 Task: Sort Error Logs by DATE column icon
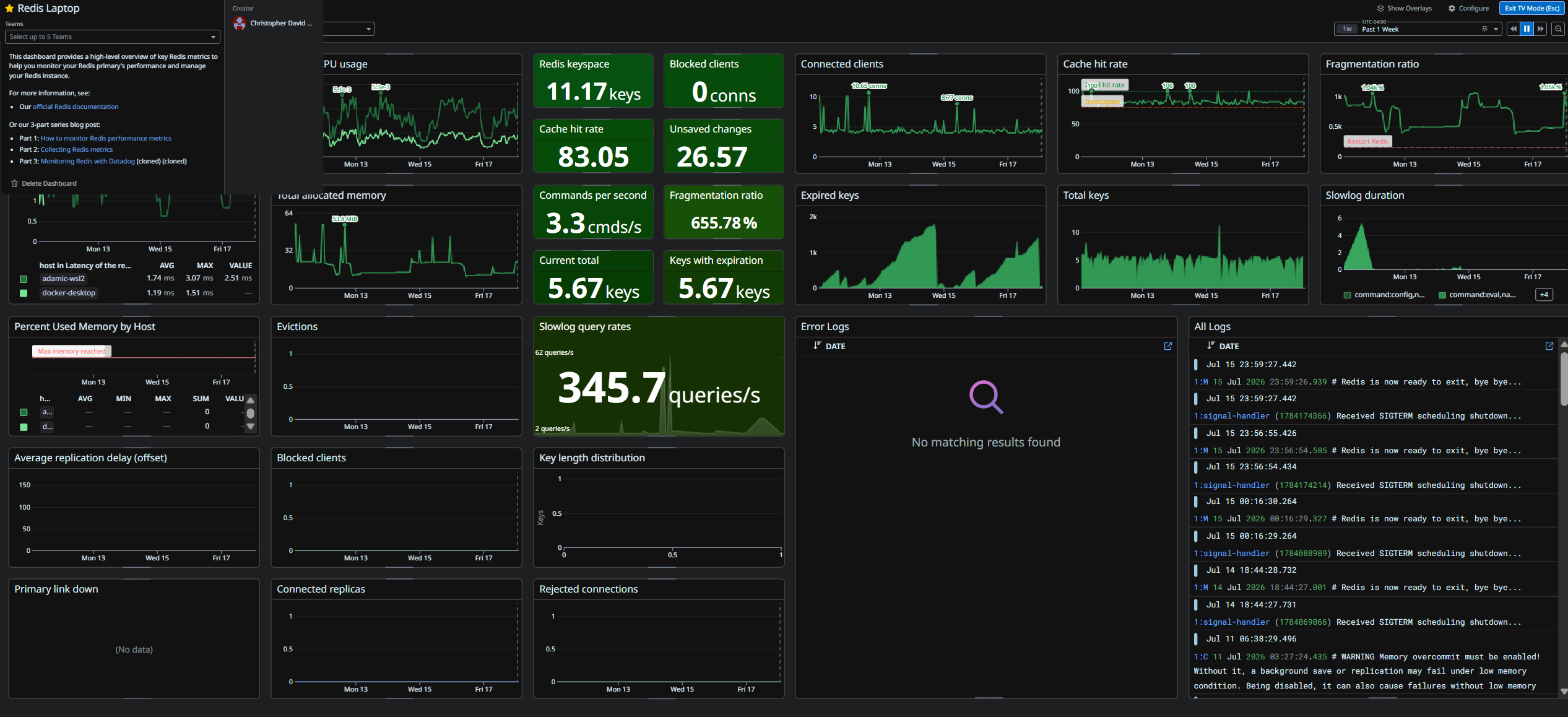pos(817,346)
